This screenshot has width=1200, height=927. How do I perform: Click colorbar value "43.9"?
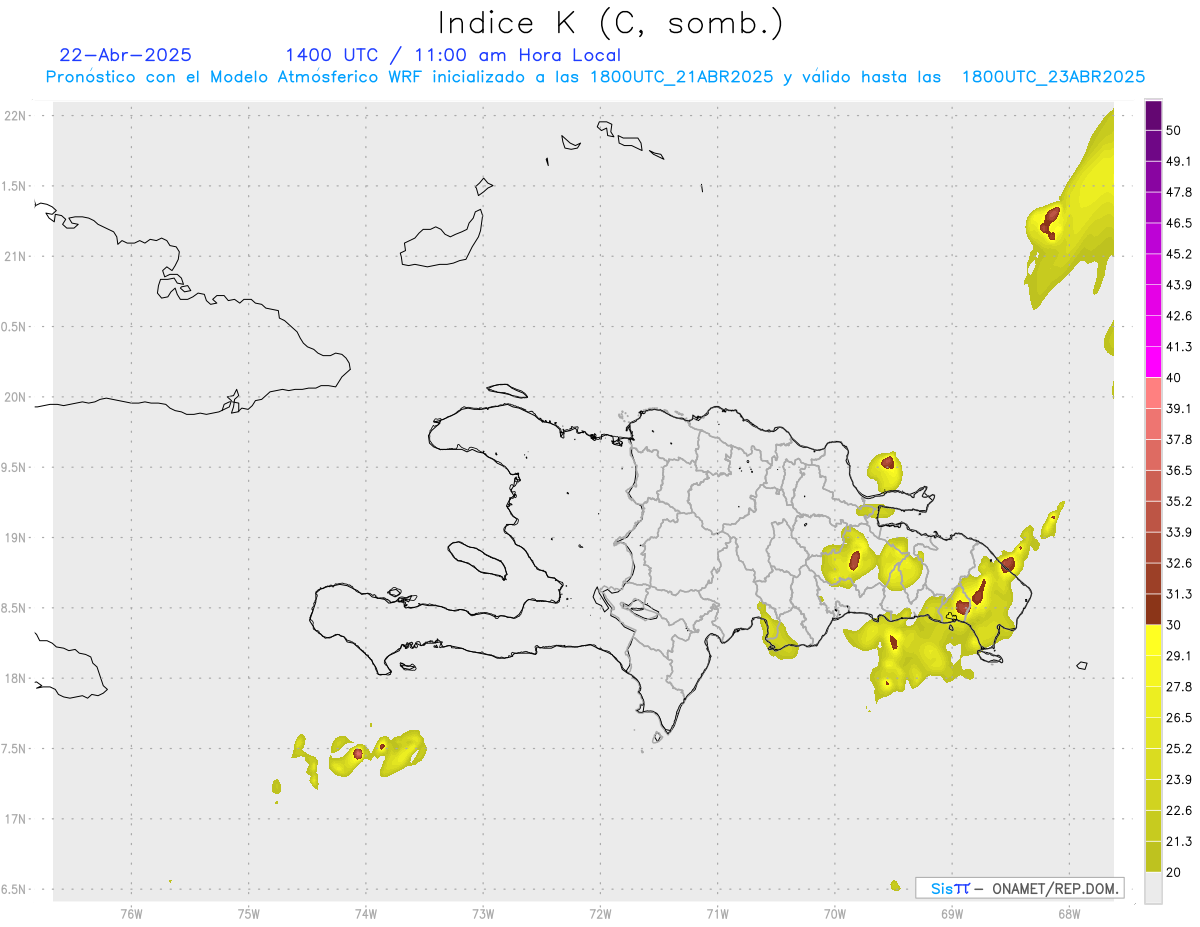pyautogui.click(x=1179, y=285)
